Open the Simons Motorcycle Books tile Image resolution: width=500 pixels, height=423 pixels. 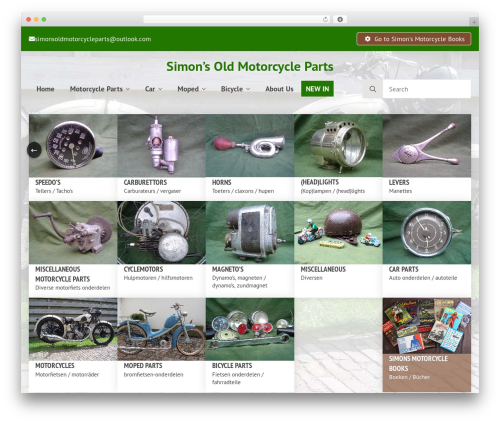pos(427,345)
